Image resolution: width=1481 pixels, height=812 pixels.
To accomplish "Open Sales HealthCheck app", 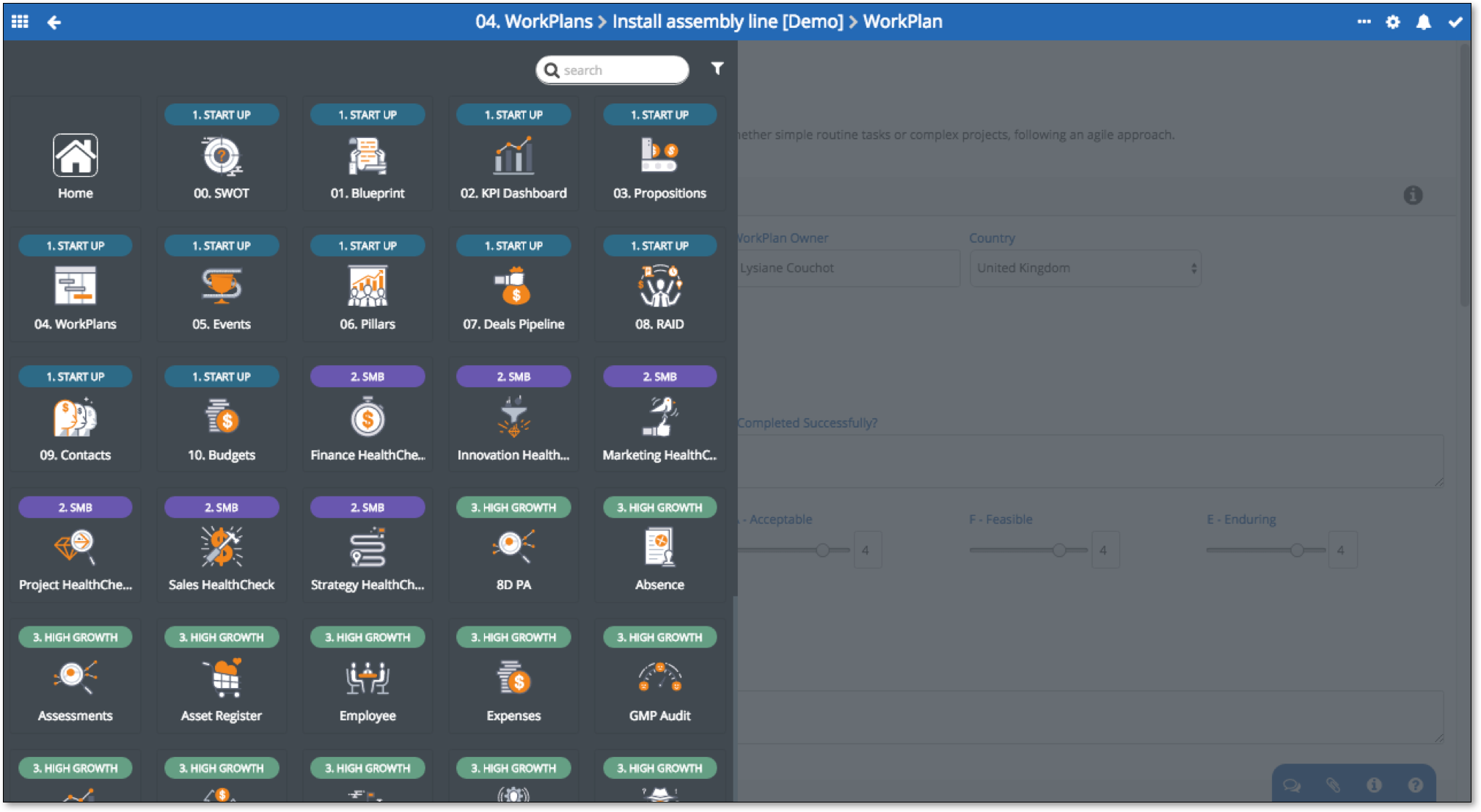I will pos(222,546).
